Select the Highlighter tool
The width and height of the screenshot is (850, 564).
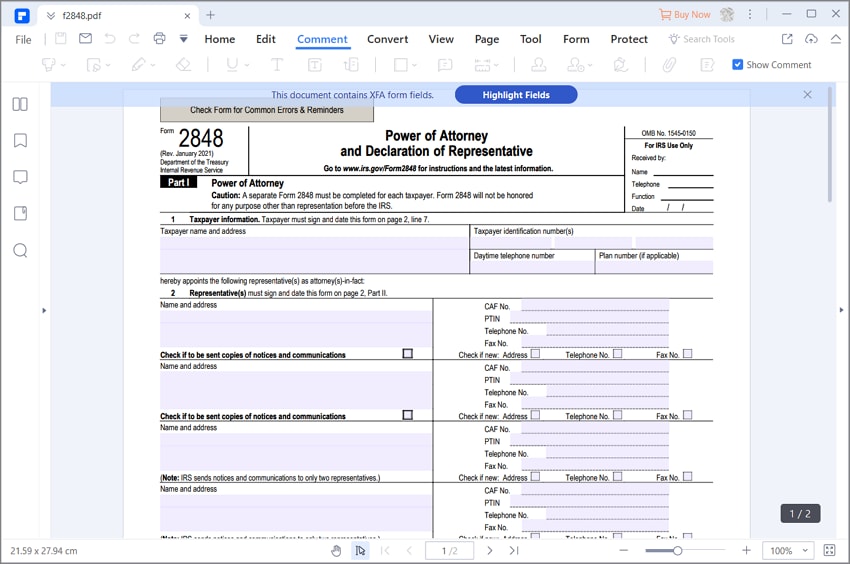pos(49,65)
